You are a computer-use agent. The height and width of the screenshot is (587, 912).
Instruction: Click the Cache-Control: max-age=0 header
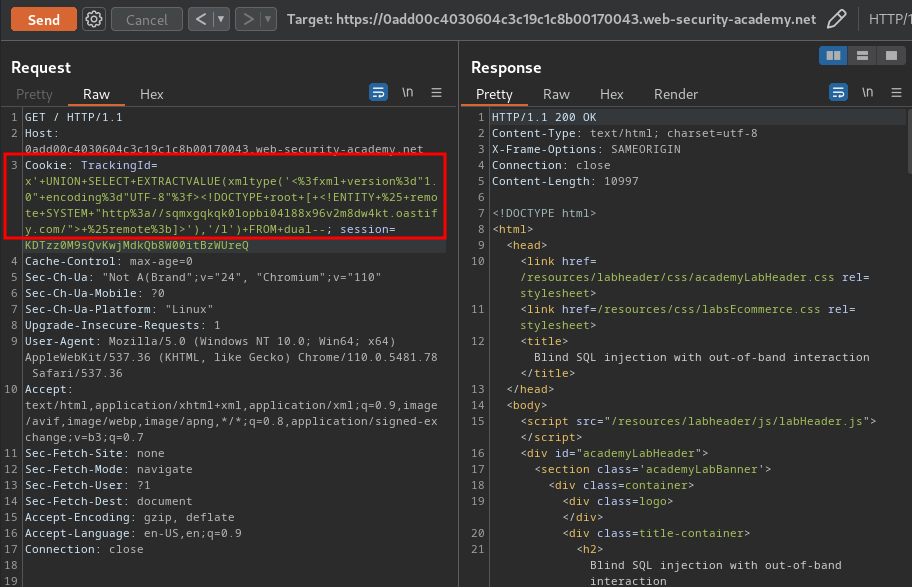pos(109,261)
